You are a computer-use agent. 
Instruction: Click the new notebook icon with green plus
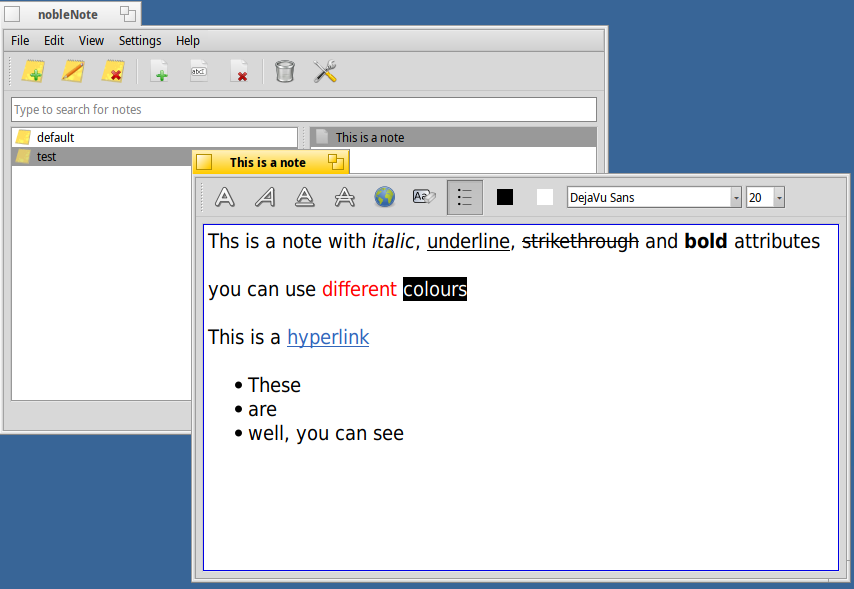(33, 71)
